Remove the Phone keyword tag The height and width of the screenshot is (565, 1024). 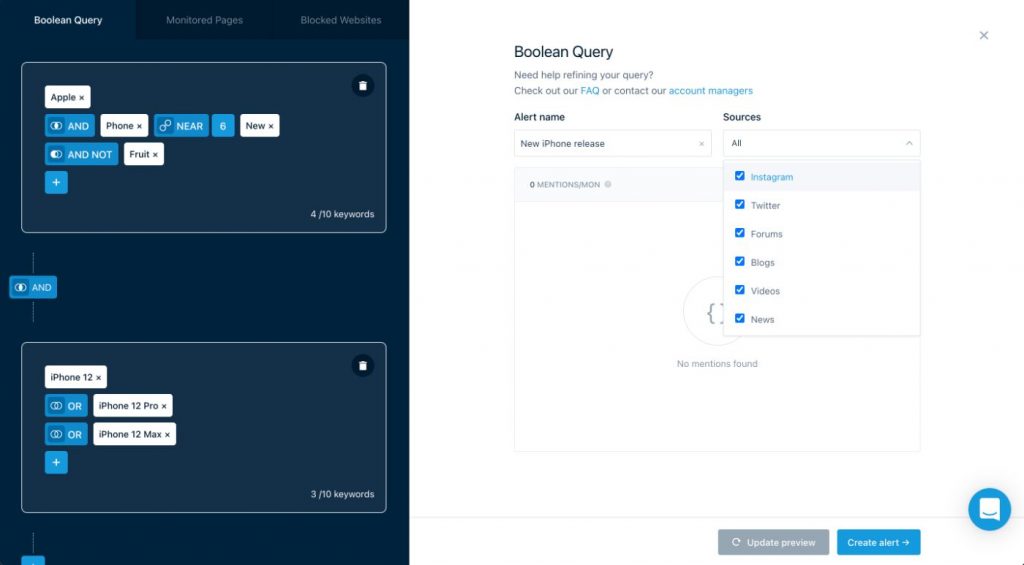click(139, 126)
